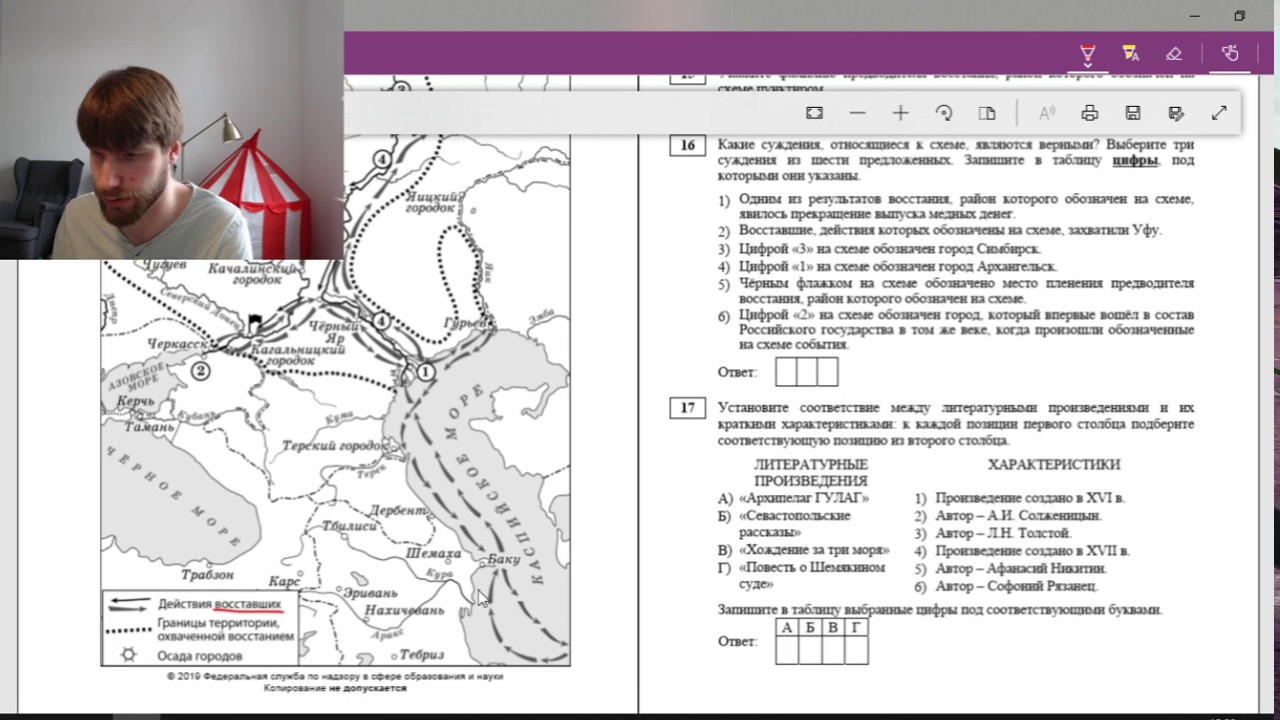Click the answer cell under column В
The image size is (1280, 720).
pos(833,650)
